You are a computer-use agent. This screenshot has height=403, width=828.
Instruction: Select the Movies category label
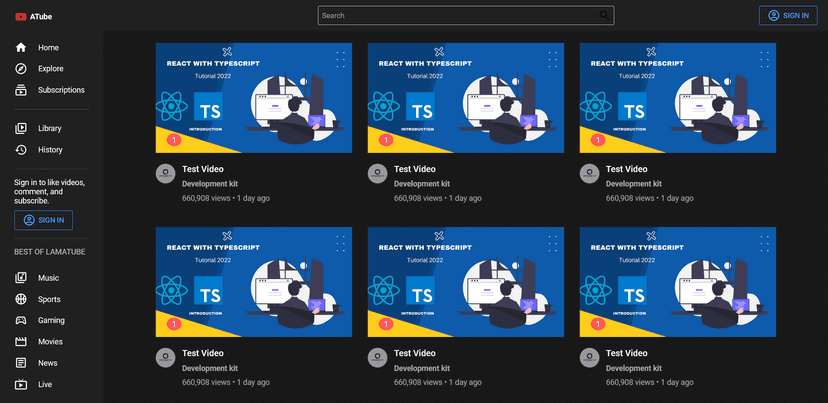(50, 342)
